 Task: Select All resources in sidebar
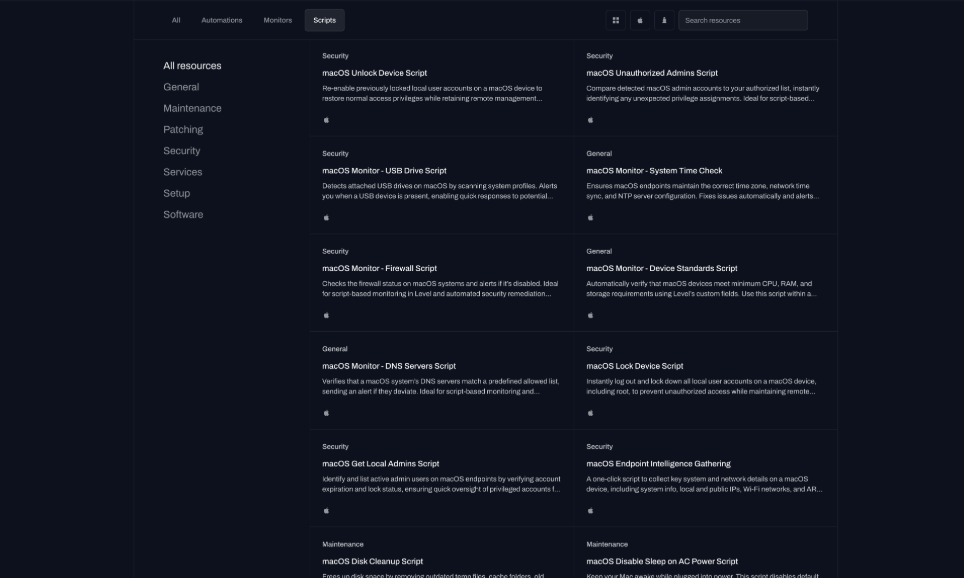[192, 66]
